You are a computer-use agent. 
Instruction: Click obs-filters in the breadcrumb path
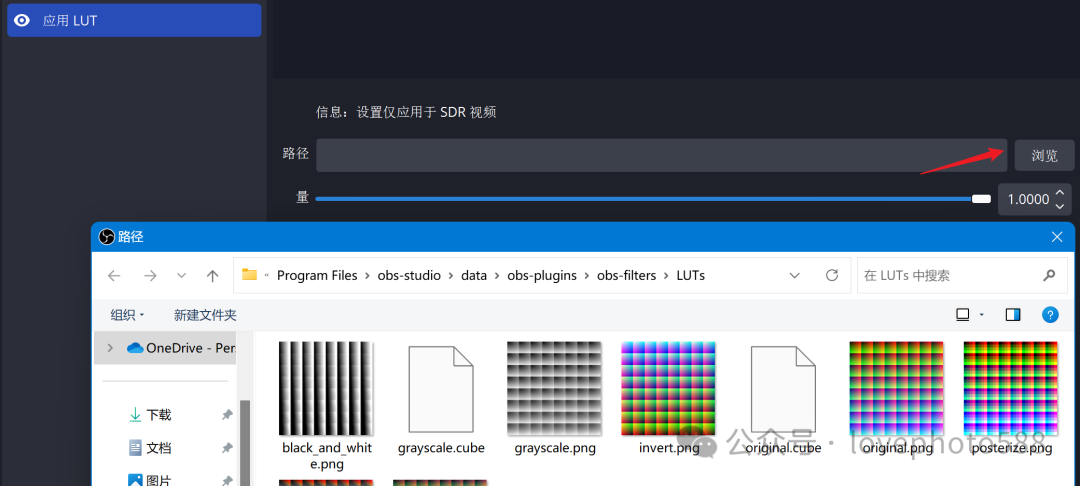point(627,275)
